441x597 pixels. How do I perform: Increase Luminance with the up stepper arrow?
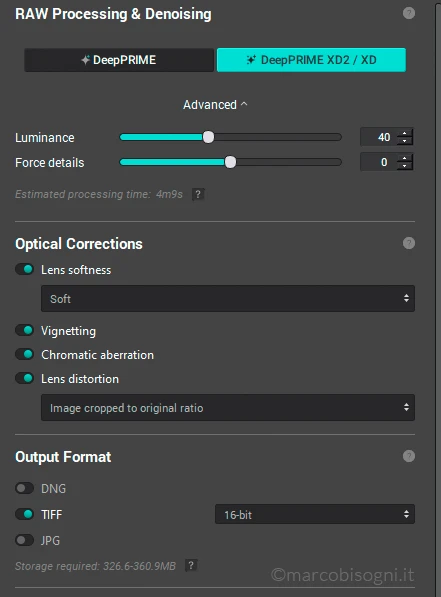point(404,133)
